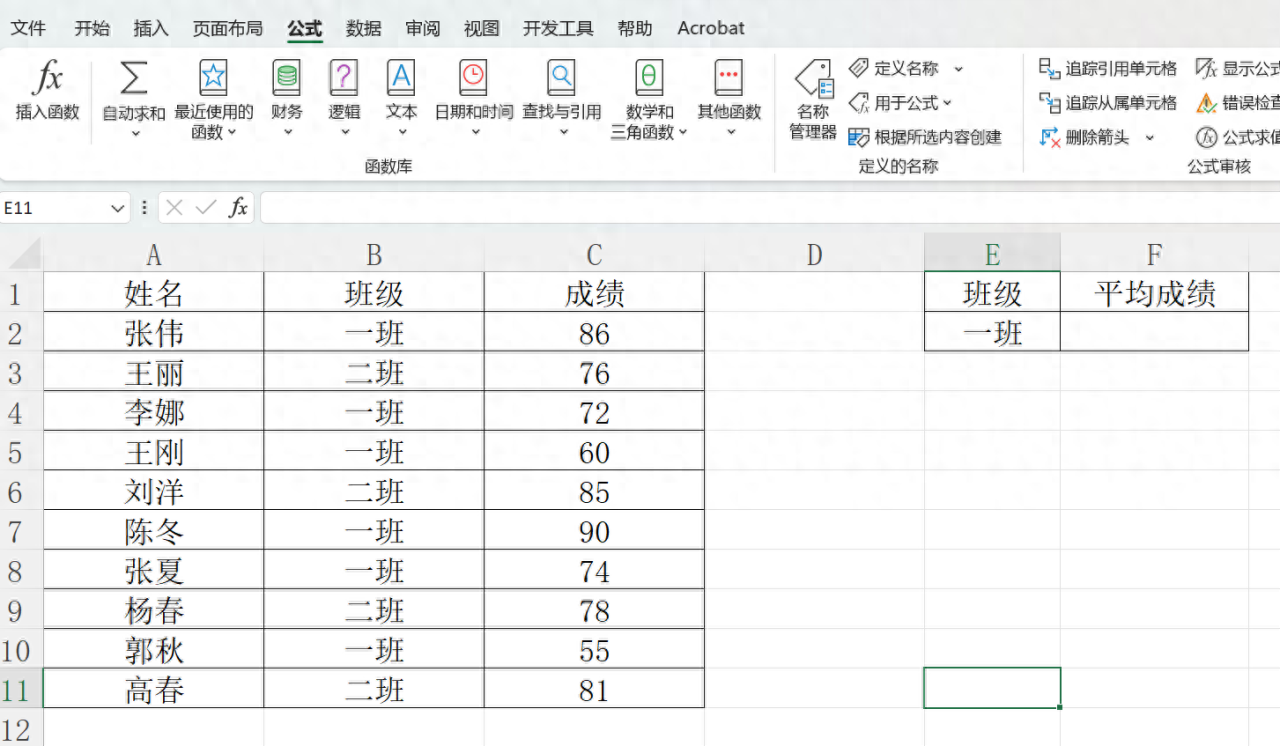1280x746 pixels.
Task: Open Date and Time (日期和时间) functions icon
Action: [473, 78]
